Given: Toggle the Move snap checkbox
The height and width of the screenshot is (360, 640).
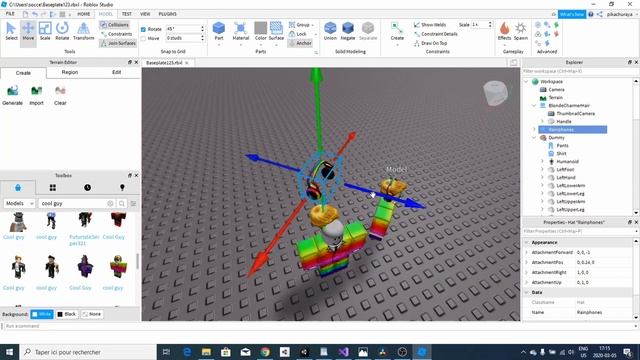Looking at the screenshot, I should 143,38.
